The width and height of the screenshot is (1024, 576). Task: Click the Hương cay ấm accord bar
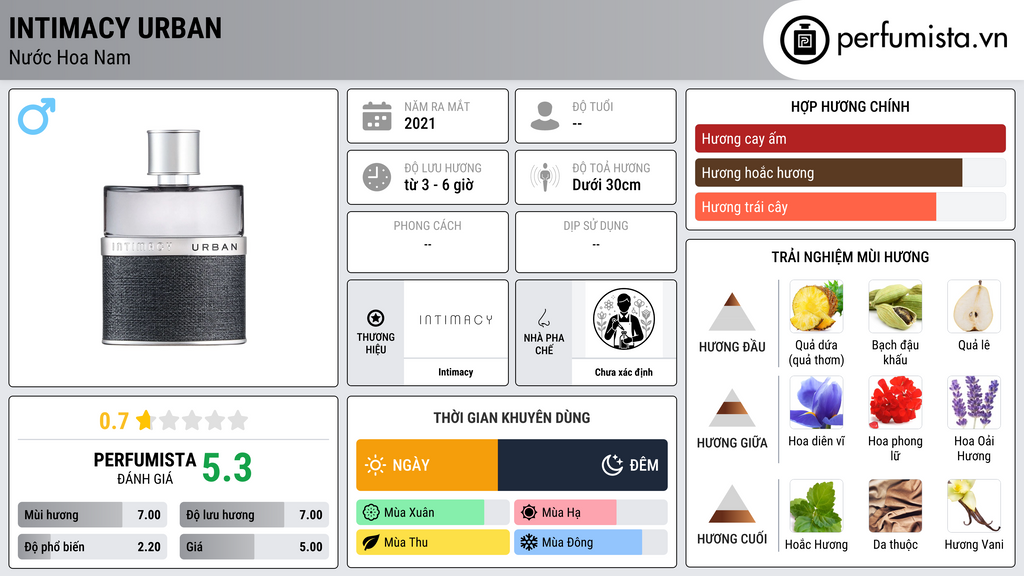(x=850, y=138)
